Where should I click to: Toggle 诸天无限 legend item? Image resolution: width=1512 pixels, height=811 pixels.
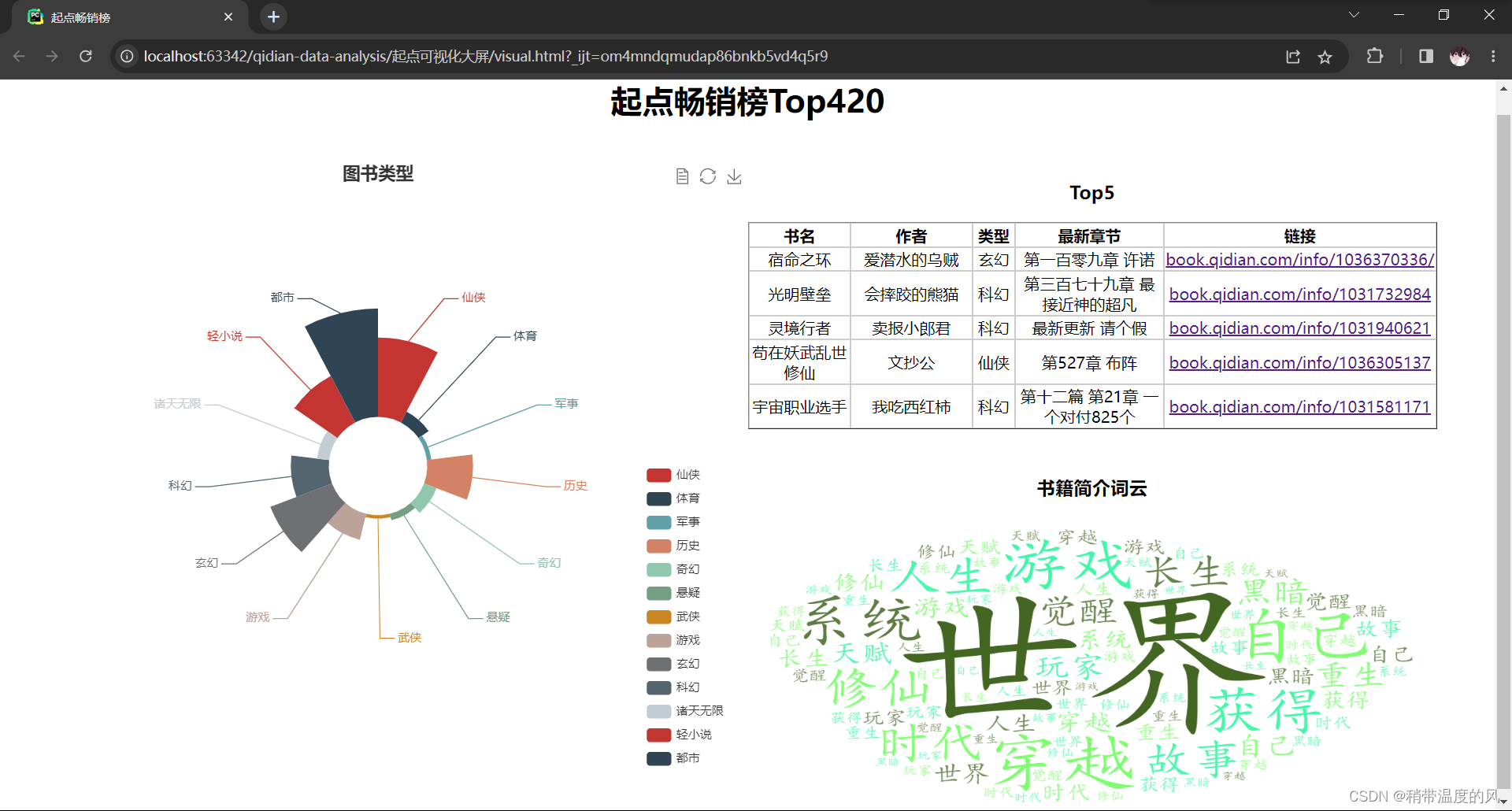[685, 711]
